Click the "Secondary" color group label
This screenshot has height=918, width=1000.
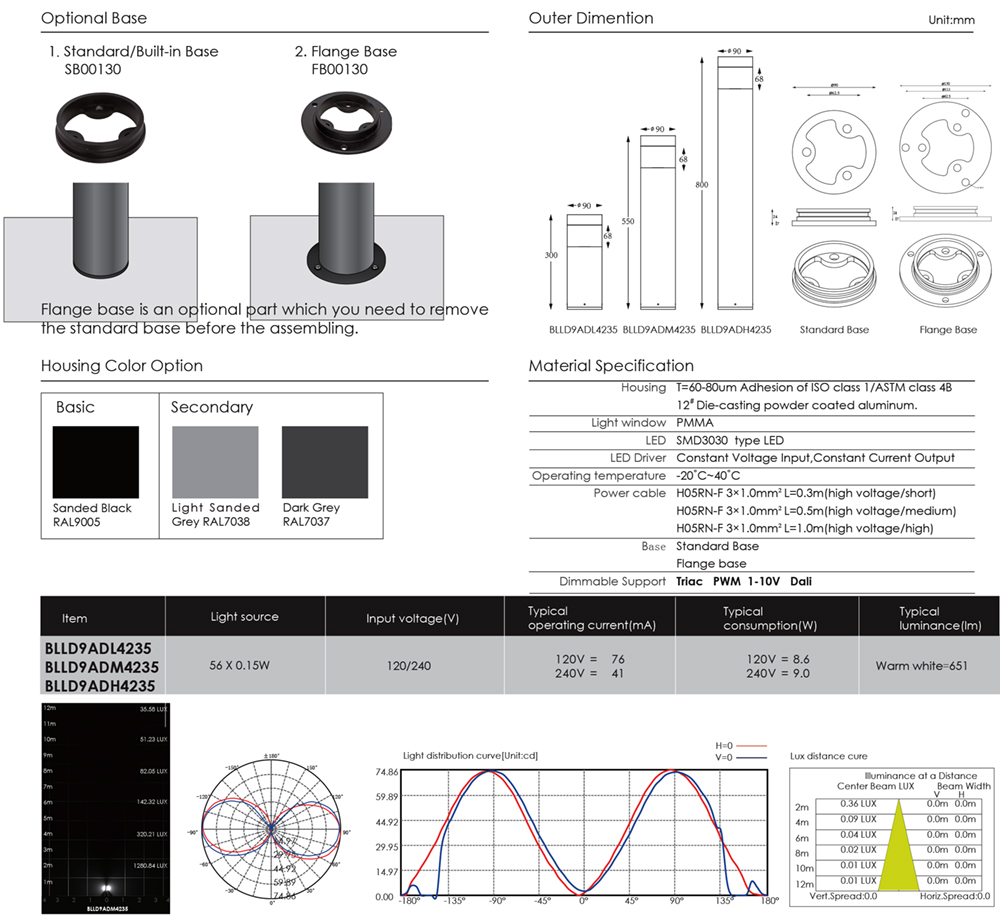212,407
